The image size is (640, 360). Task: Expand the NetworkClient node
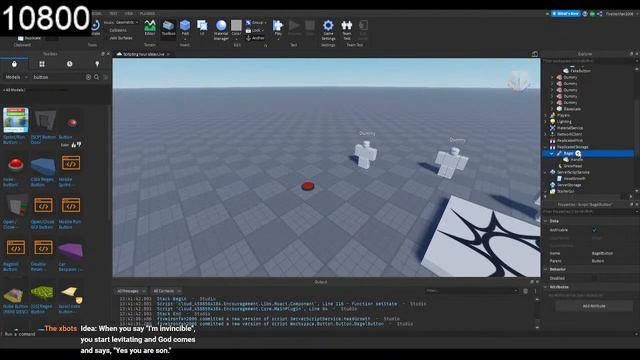(x=546, y=134)
